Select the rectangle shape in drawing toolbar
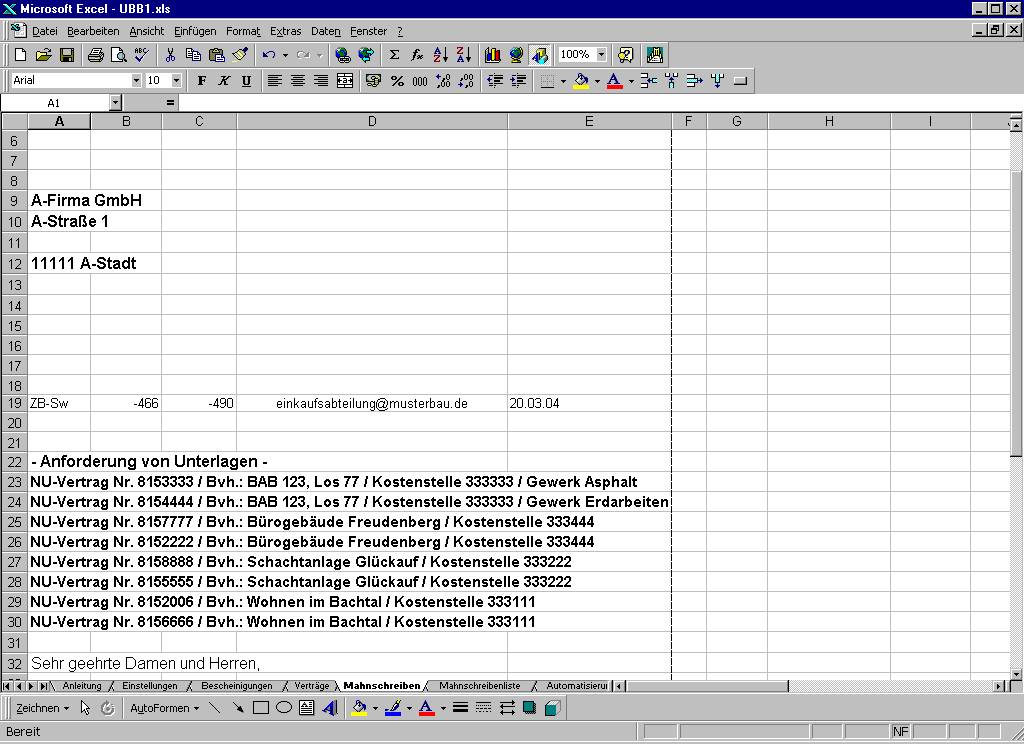This screenshot has width=1024, height=744. tap(261, 708)
